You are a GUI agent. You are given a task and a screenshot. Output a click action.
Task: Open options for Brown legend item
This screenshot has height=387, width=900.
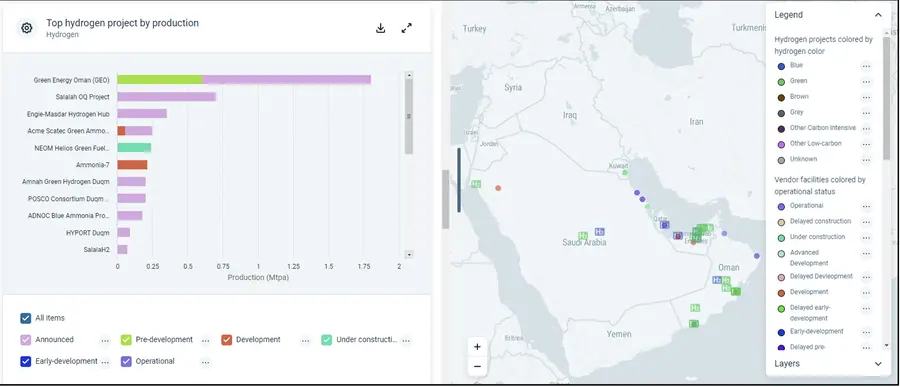tap(866, 97)
